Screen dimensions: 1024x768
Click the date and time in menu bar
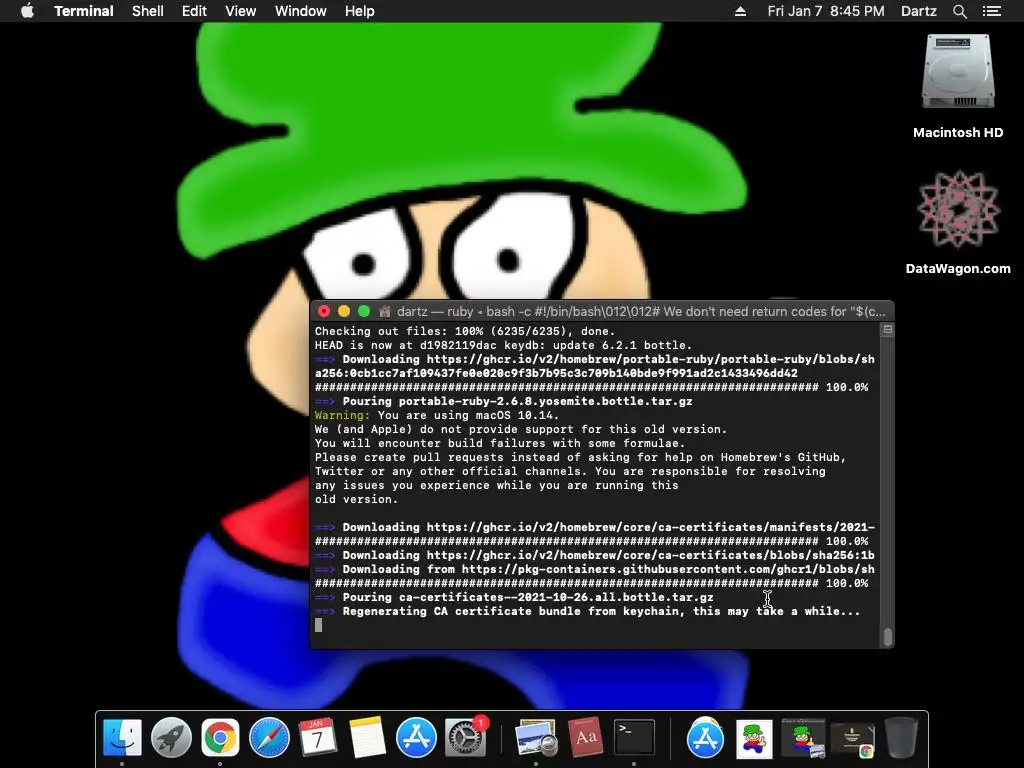tap(825, 11)
